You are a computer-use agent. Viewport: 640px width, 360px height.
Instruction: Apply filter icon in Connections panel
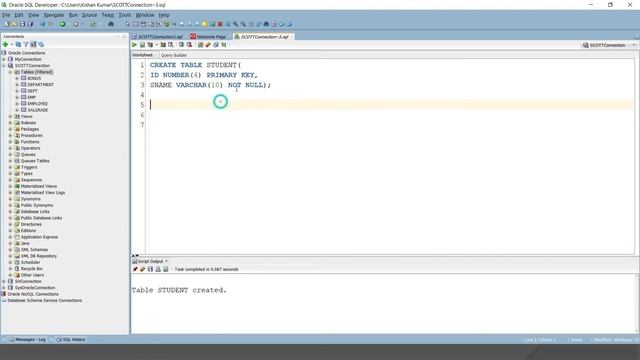click(x=26, y=44)
